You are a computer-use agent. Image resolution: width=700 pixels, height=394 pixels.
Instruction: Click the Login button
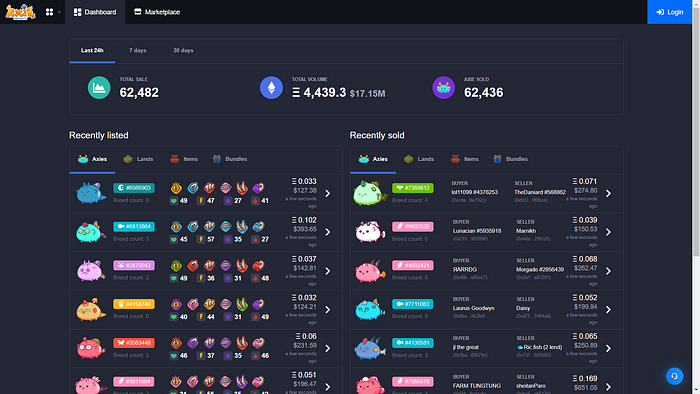[x=669, y=12]
